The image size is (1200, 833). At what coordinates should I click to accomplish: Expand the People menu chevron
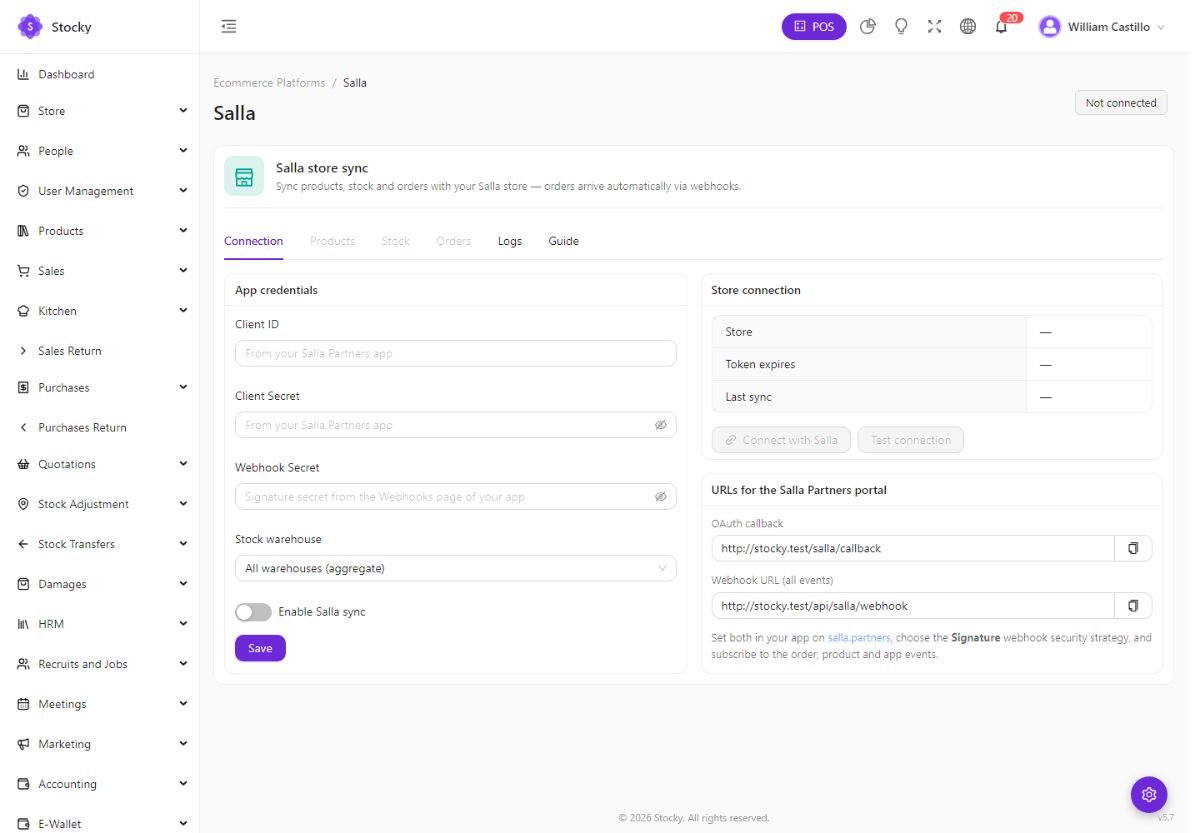(x=183, y=151)
